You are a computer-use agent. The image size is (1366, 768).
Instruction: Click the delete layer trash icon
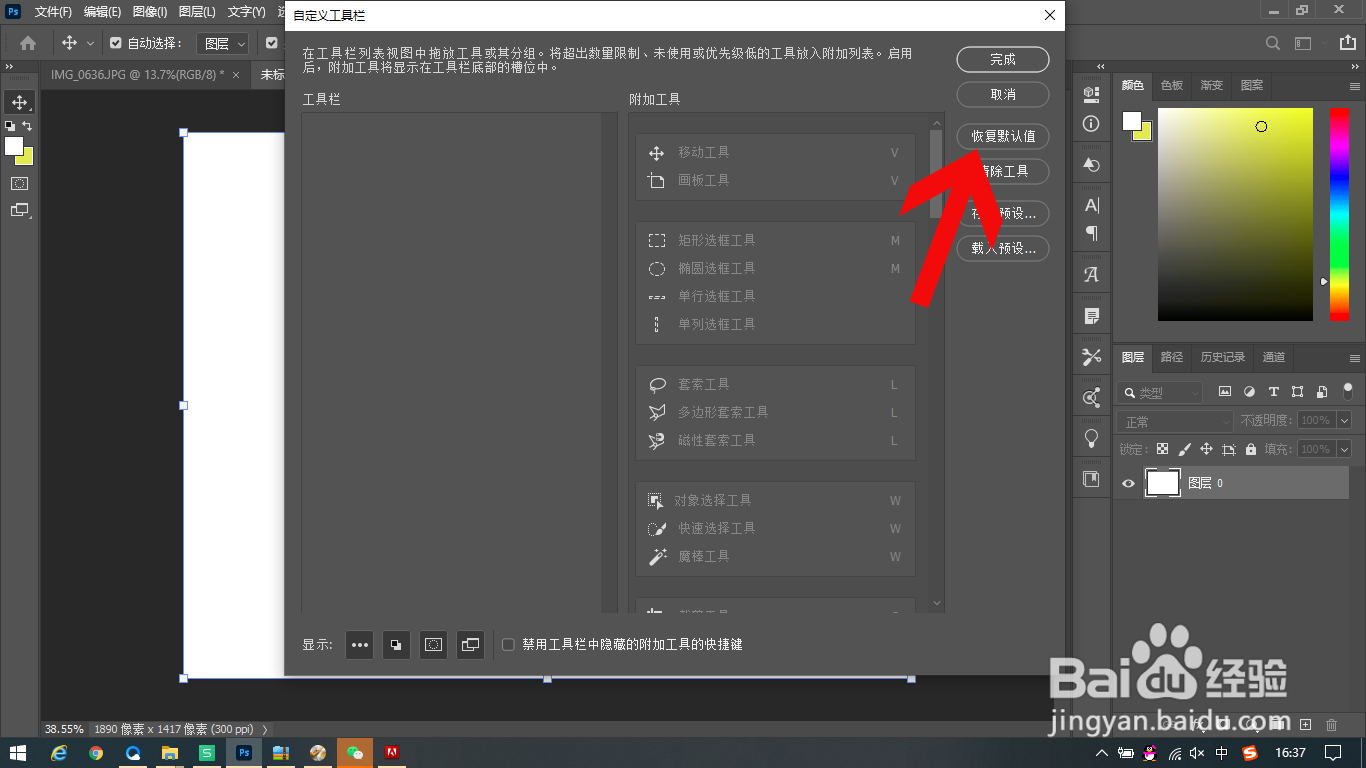[x=1331, y=724]
